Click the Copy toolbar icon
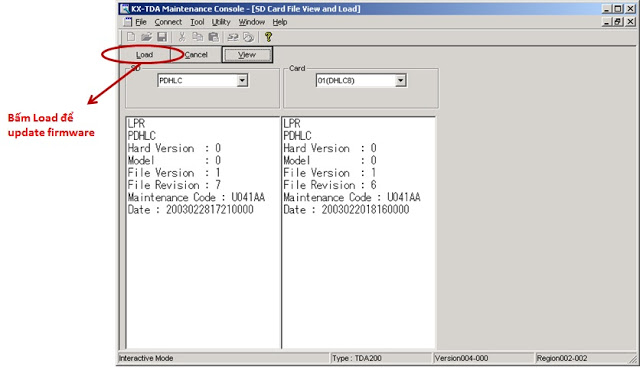Viewport: 640px width, 377px height. click(198, 37)
